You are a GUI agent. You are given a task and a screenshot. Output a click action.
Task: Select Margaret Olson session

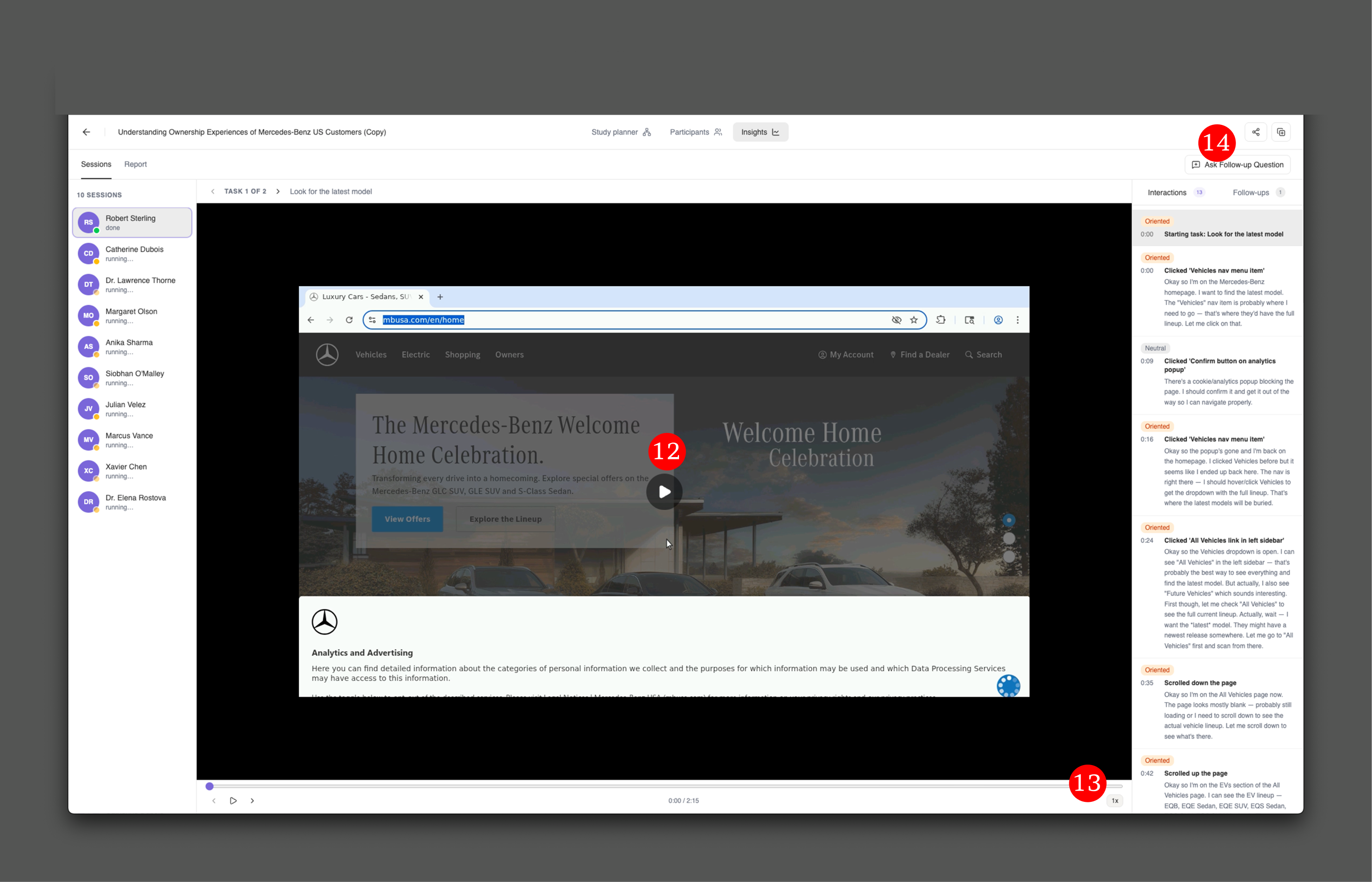132,315
